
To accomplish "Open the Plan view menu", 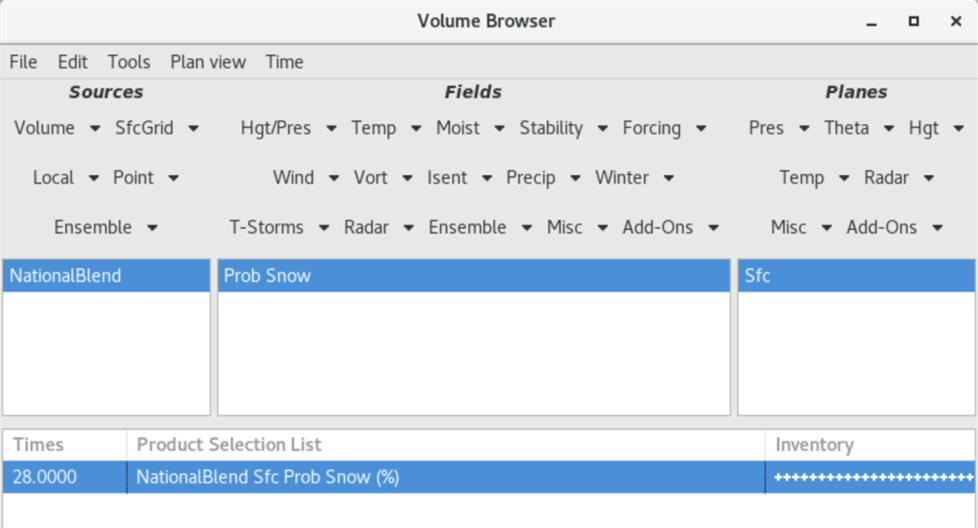I will point(208,62).
